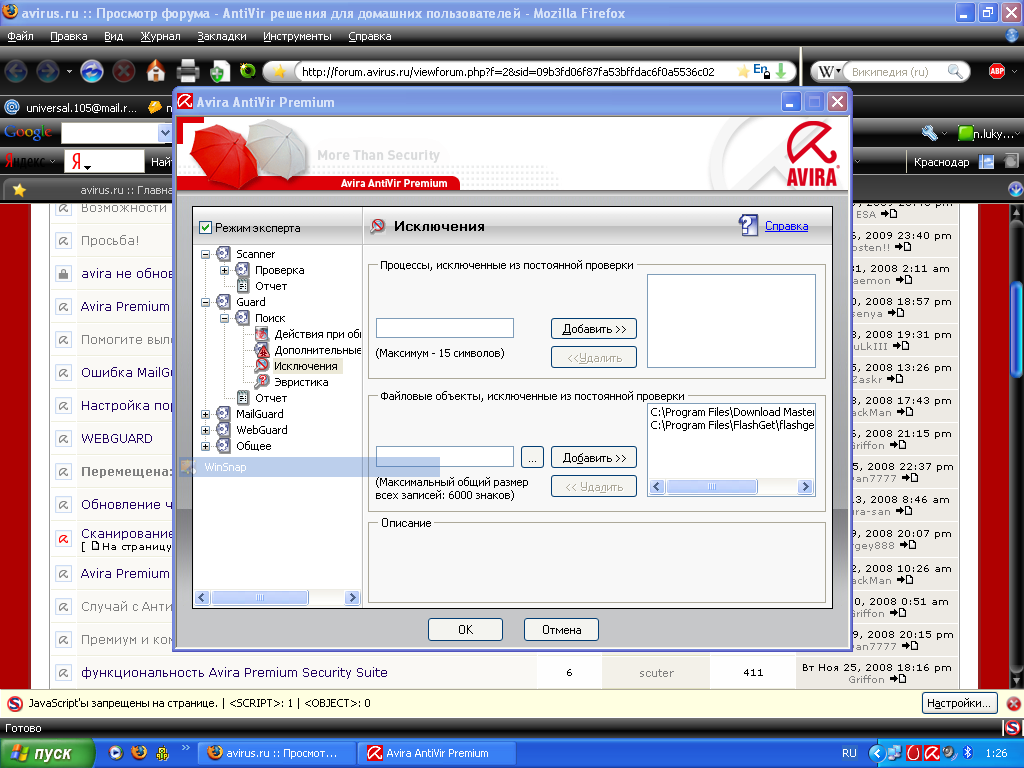Expand the MailGuard tree node
Screen dimensions: 1024x768
205,414
